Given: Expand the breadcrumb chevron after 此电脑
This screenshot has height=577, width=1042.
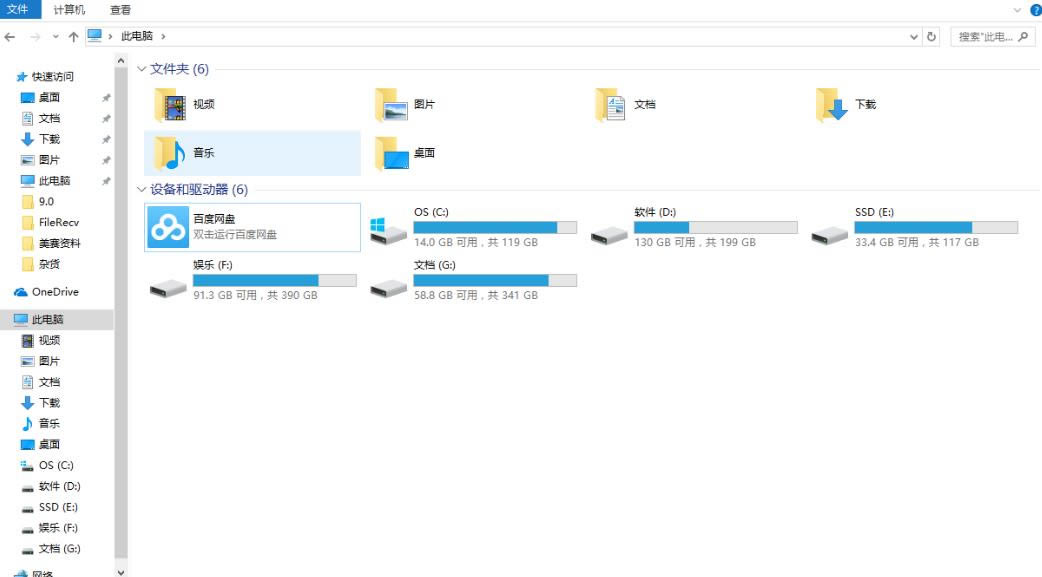Looking at the screenshot, I should coord(163,37).
